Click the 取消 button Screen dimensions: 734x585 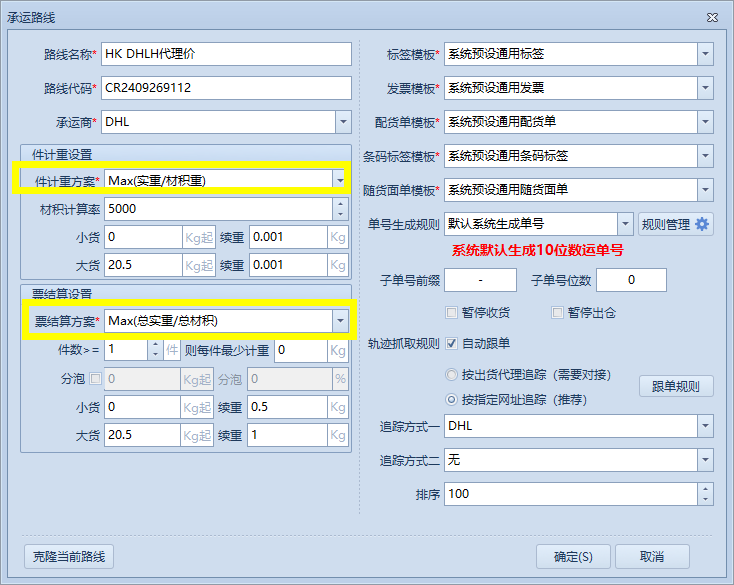[652, 556]
